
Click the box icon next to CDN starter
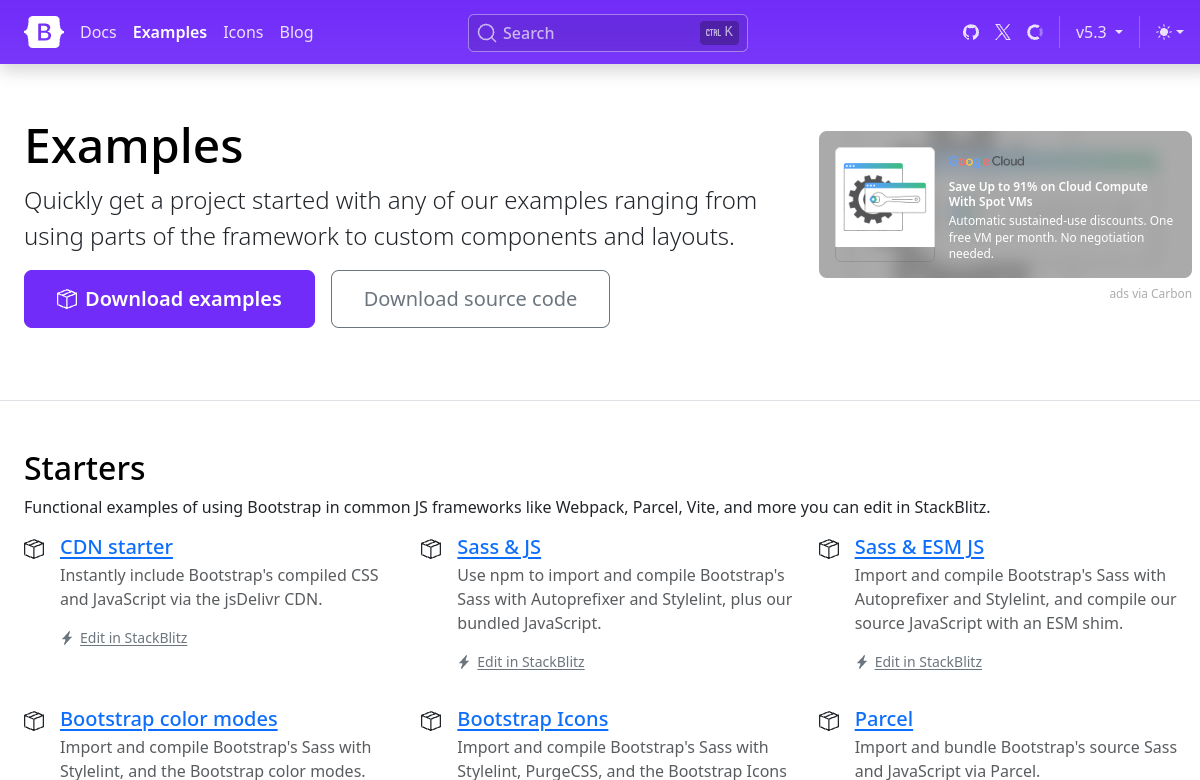(34, 549)
